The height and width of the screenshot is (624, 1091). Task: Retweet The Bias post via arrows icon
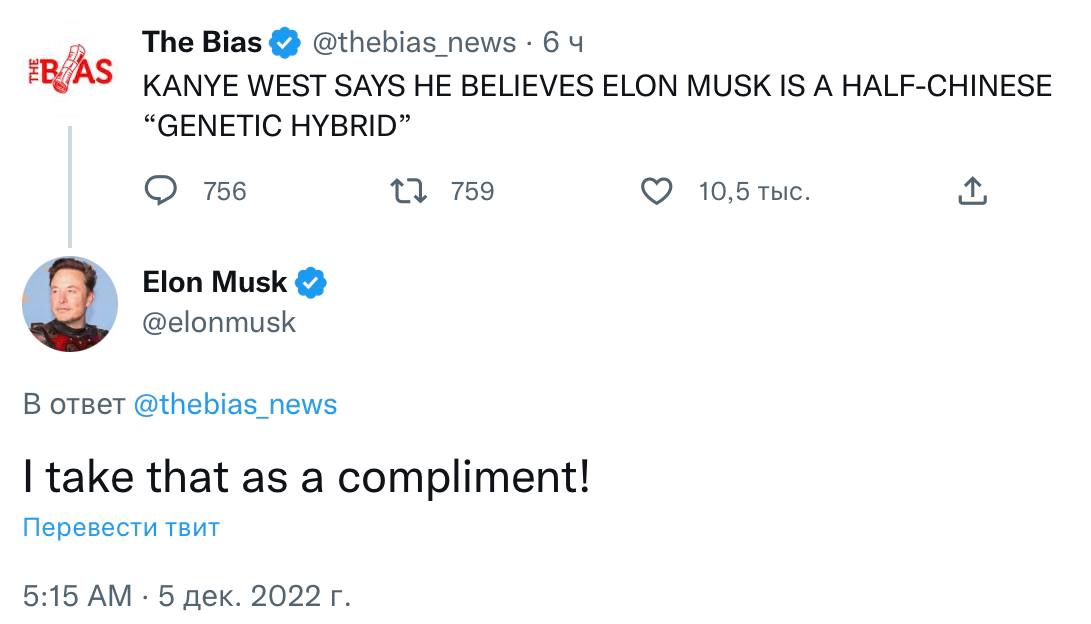[408, 191]
